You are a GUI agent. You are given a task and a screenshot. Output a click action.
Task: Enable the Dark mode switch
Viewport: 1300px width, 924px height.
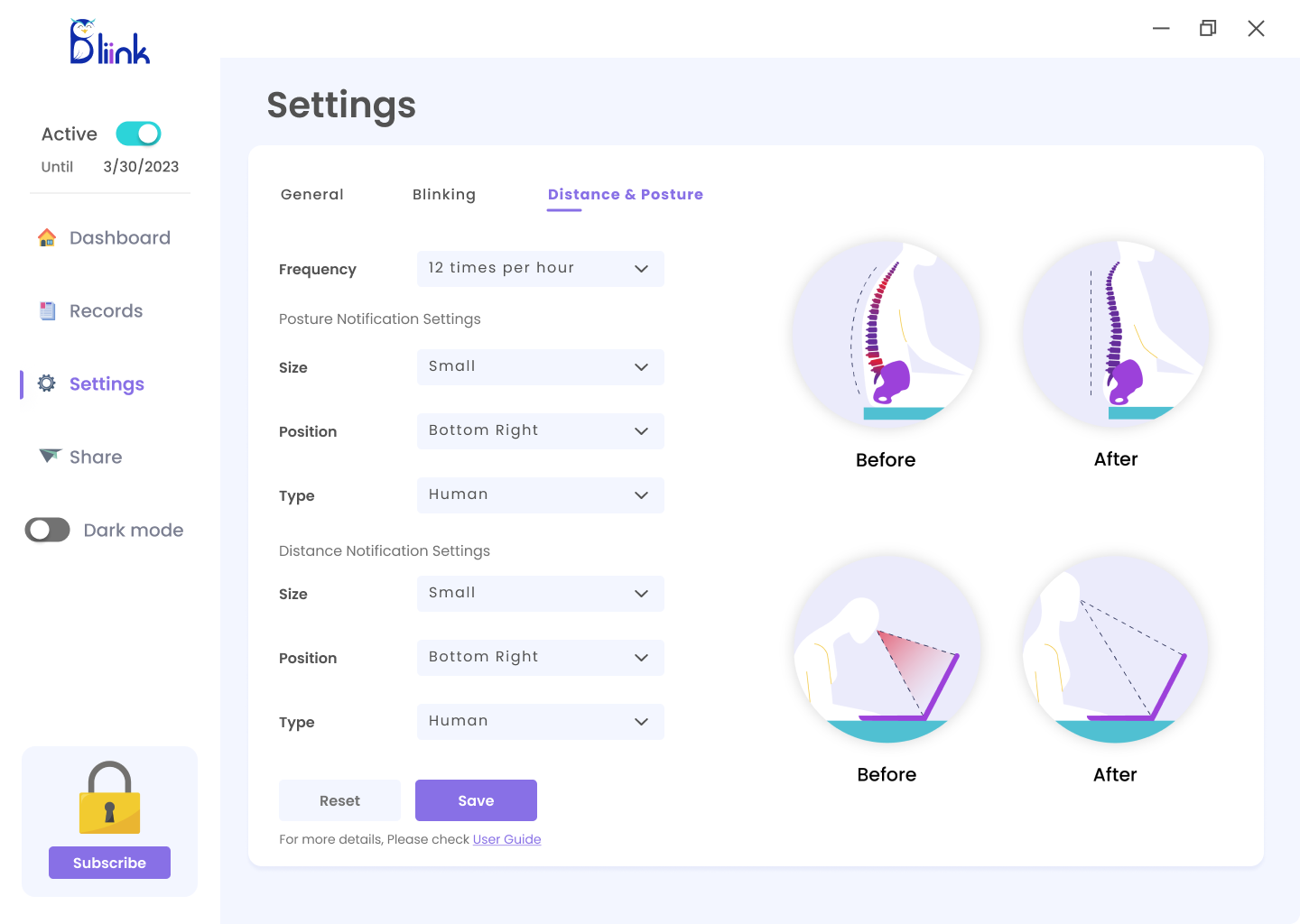pos(48,530)
